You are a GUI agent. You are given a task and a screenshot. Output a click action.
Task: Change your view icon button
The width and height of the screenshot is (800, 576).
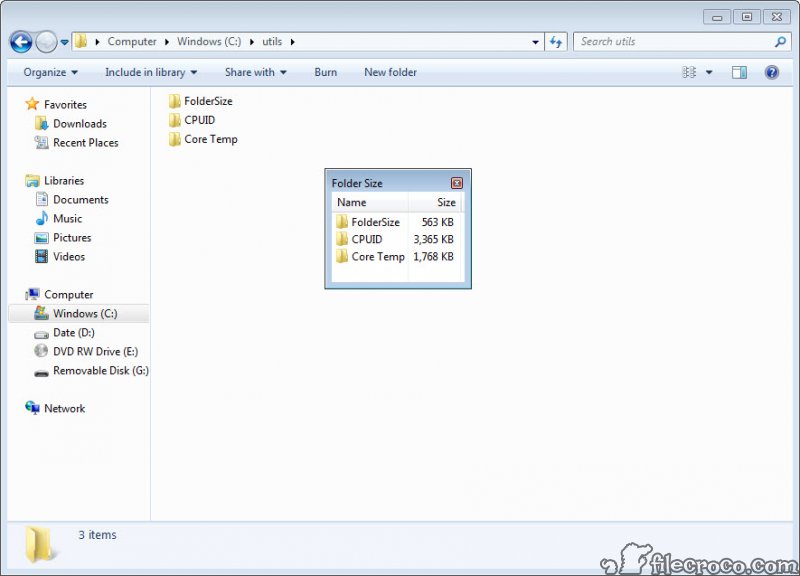[x=689, y=72]
